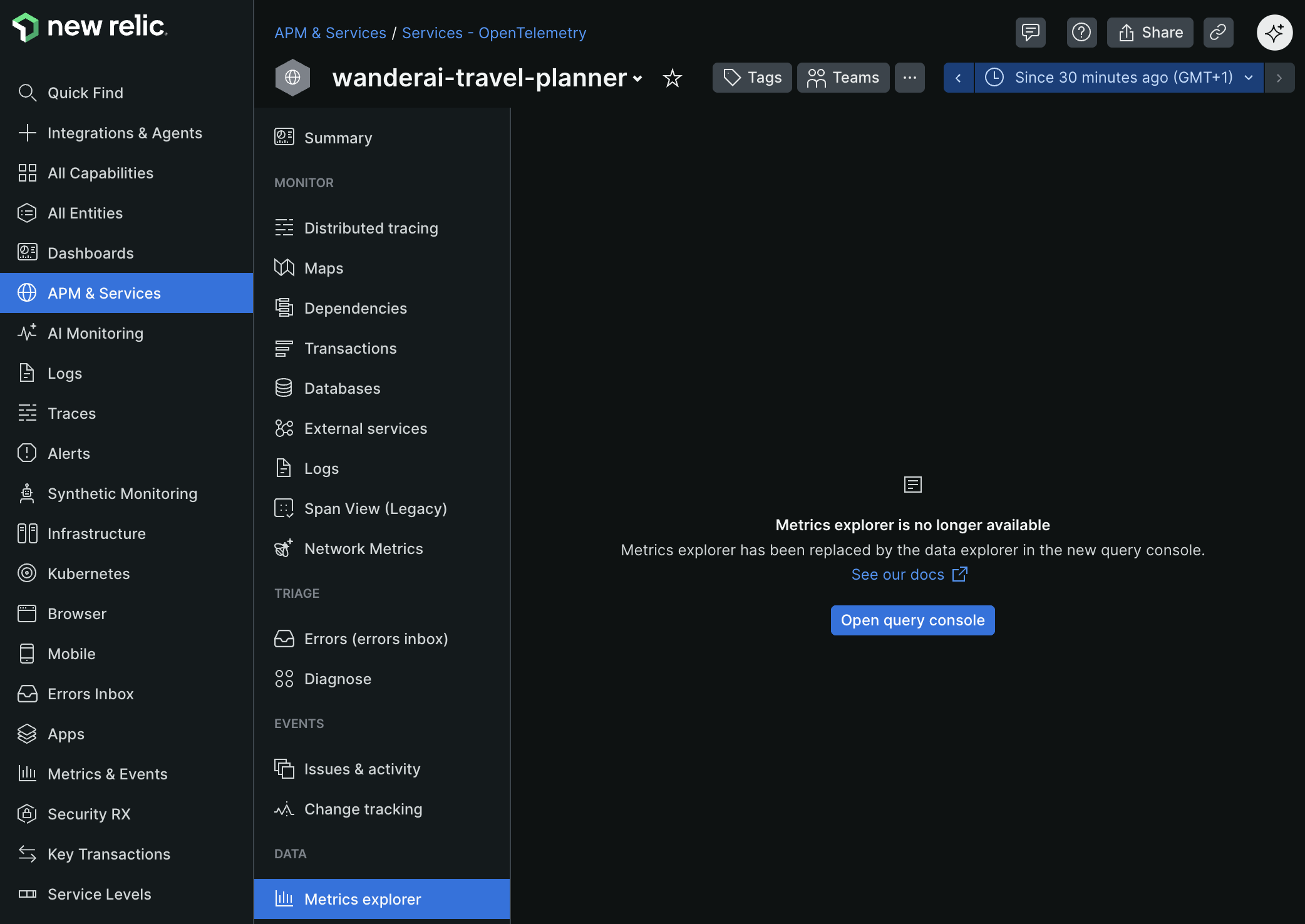Viewport: 1305px width, 924px height.
Task: Open the feedback chat icon
Action: 1030,32
